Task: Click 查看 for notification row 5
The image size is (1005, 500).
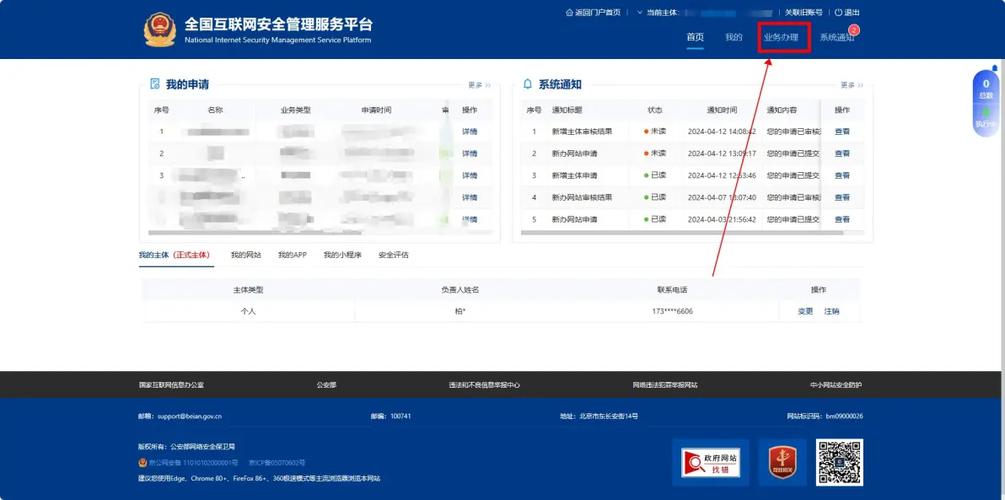Action: (842, 219)
